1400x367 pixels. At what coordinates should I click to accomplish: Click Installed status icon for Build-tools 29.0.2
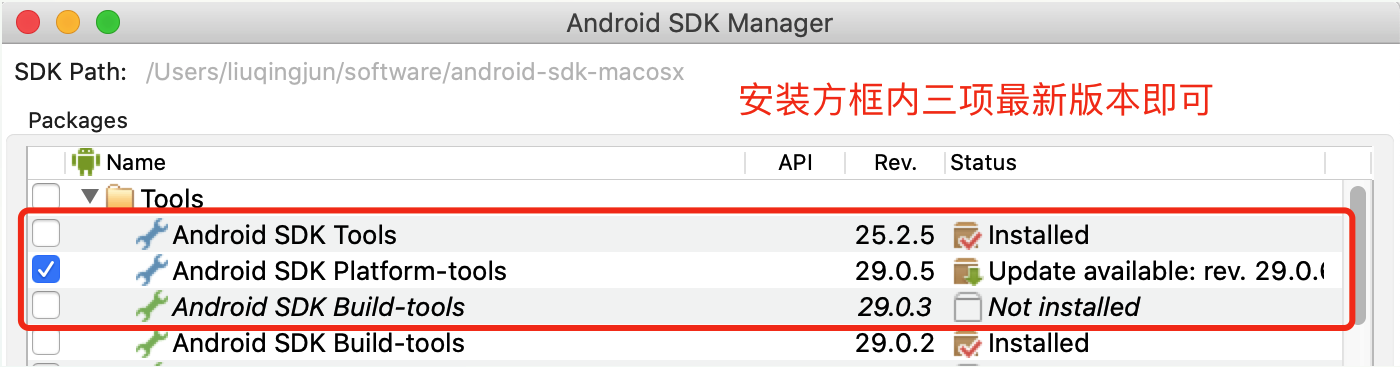tap(967, 343)
